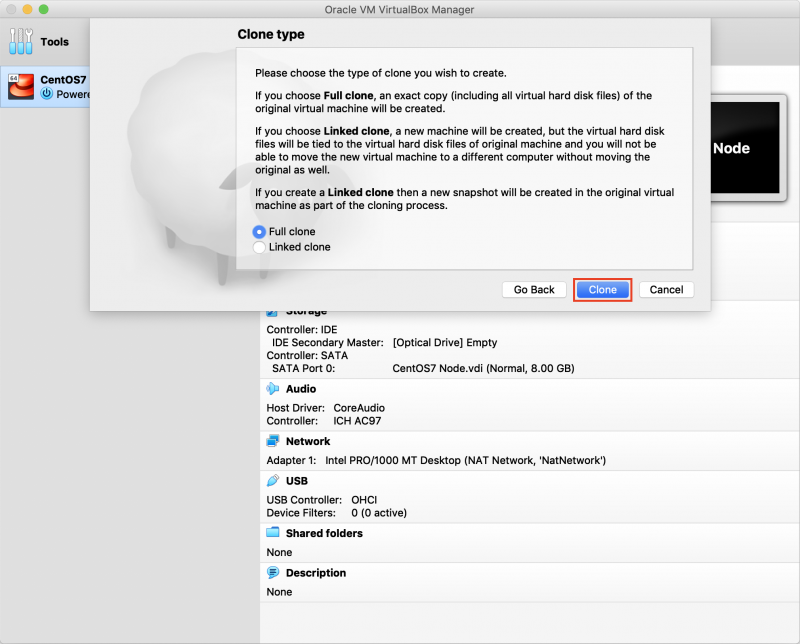800x644 pixels.
Task: Click the Controller: IDE label
Action: click(x=302, y=330)
